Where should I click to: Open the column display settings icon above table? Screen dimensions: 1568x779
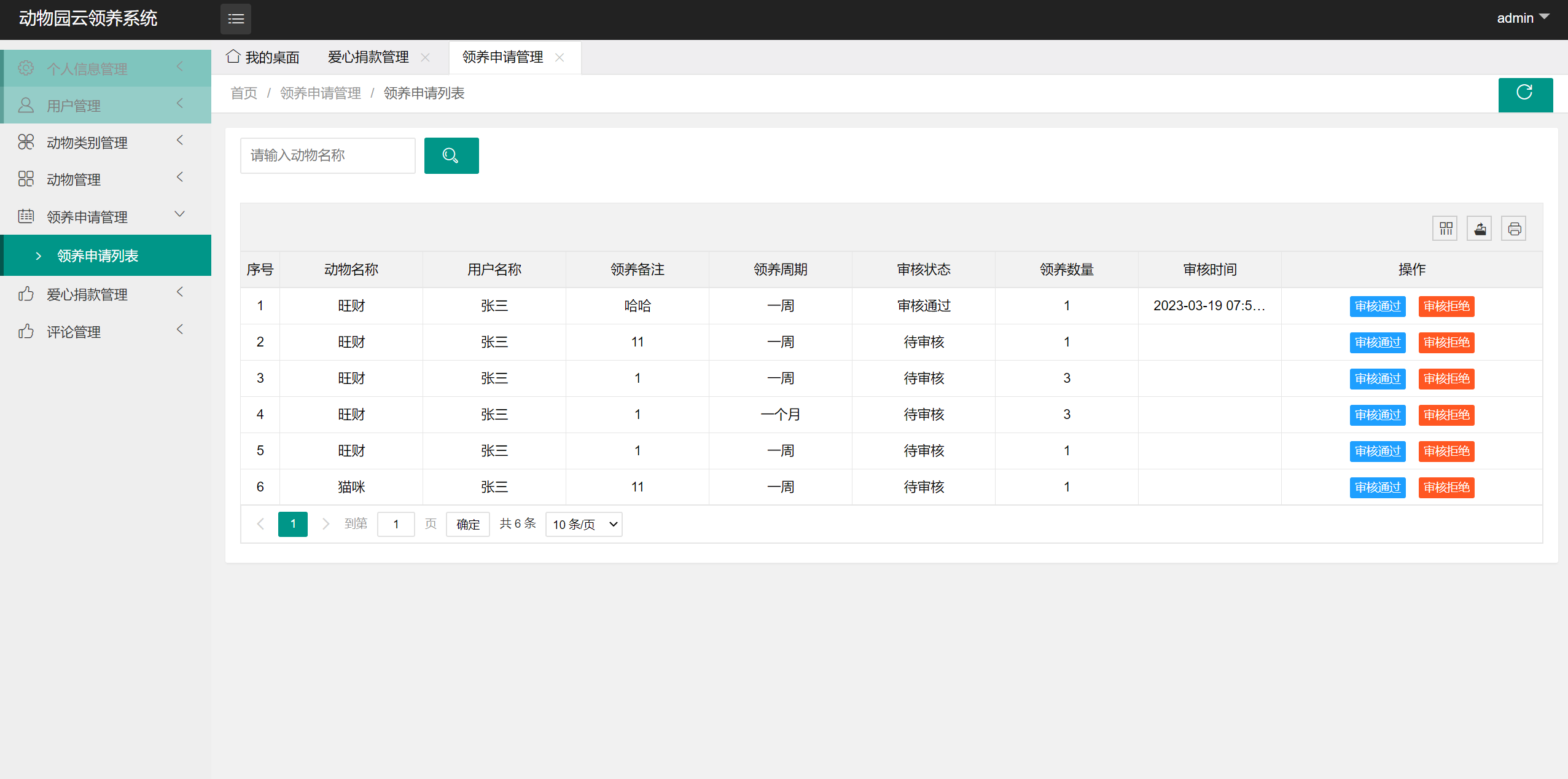tap(1445, 228)
